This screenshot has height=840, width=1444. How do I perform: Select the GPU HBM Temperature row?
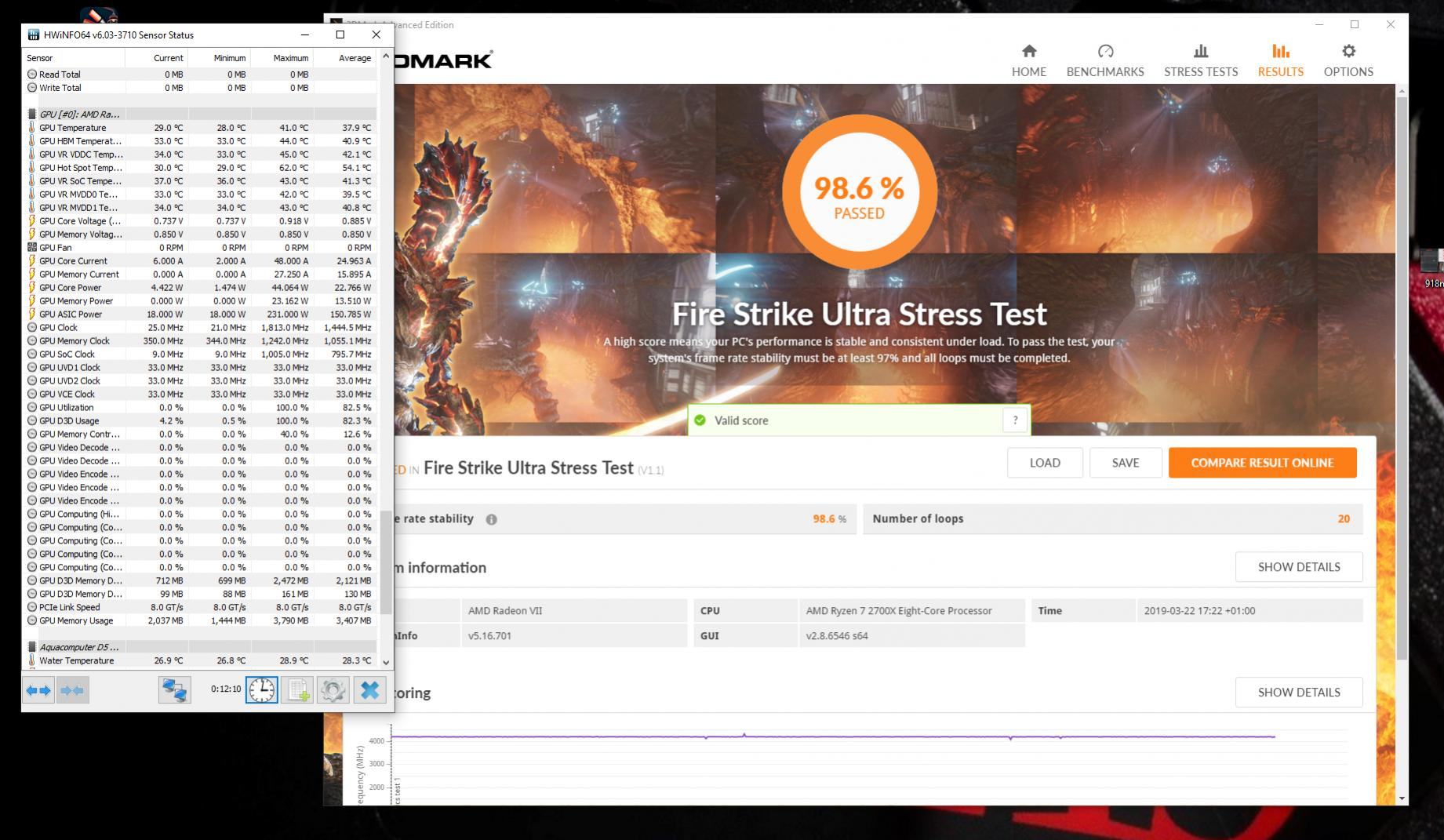[x=200, y=141]
